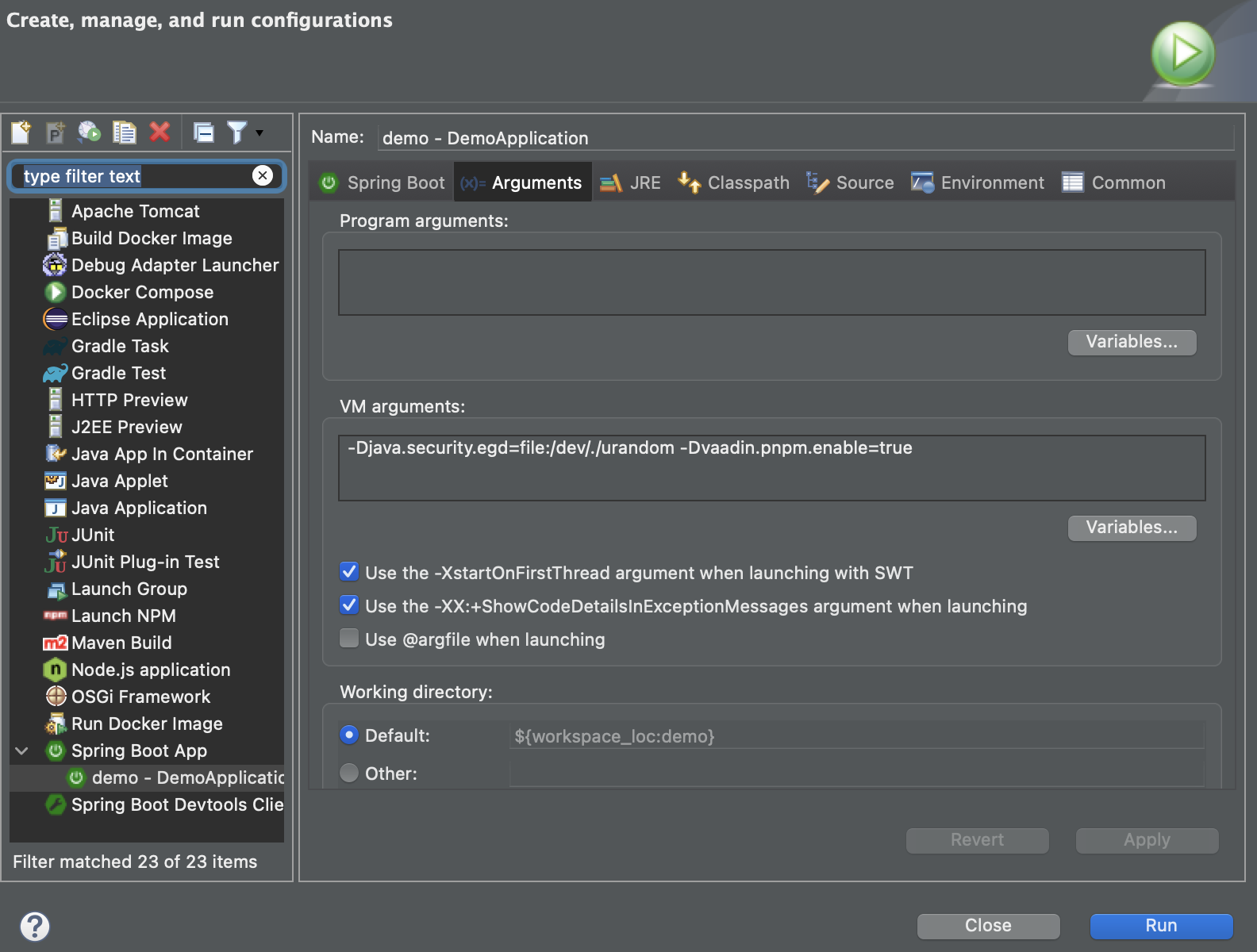This screenshot has width=1257, height=952.
Task: Open help via question mark icon
Action: click(x=35, y=926)
